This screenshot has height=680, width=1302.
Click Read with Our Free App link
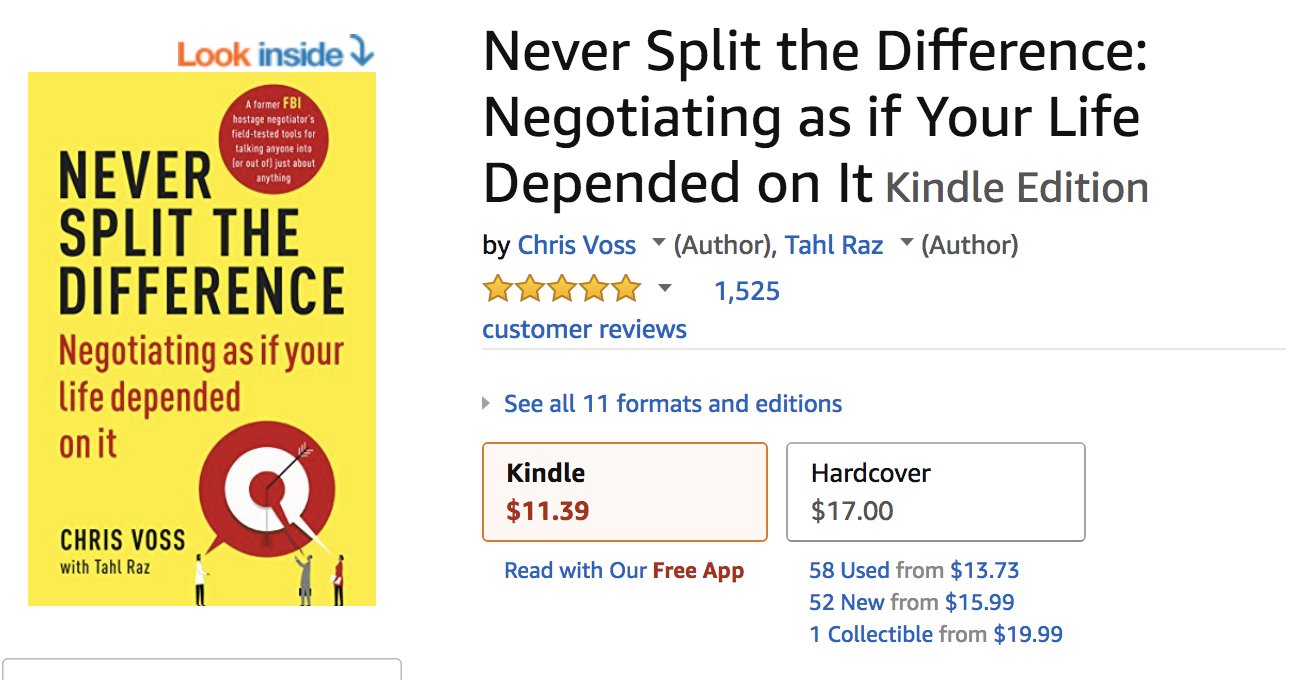coord(624,571)
